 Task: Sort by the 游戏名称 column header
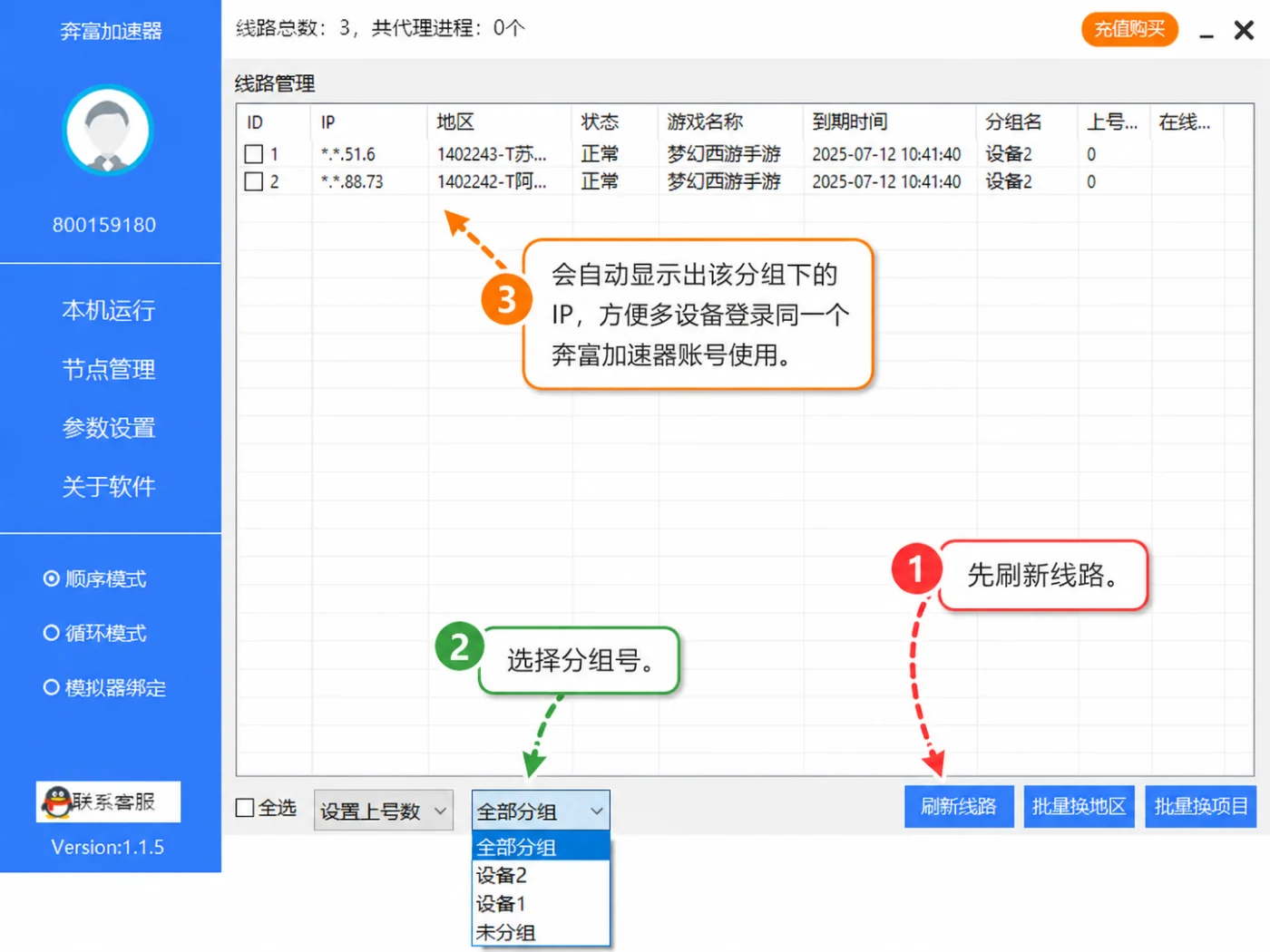pyautogui.click(x=731, y=122)
